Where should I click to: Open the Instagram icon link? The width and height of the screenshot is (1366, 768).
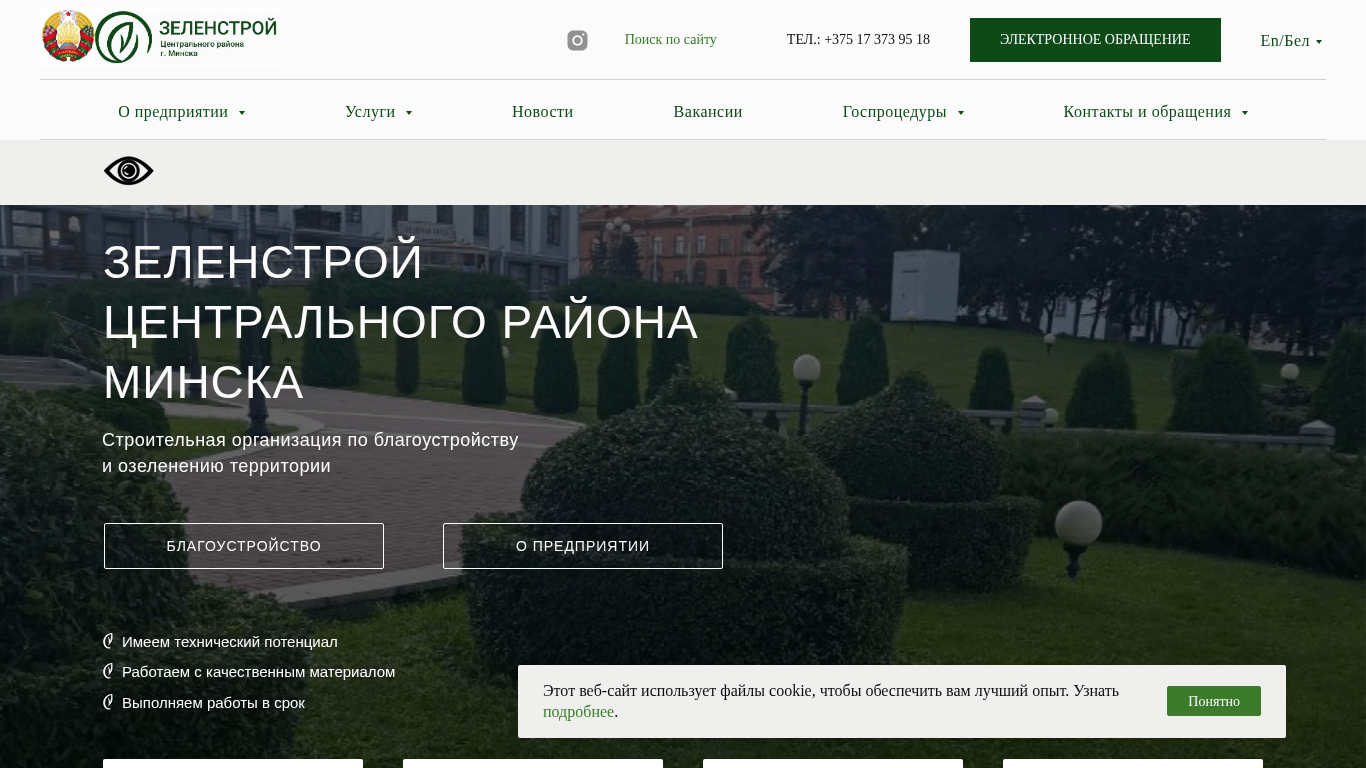[x=577, y=40]
